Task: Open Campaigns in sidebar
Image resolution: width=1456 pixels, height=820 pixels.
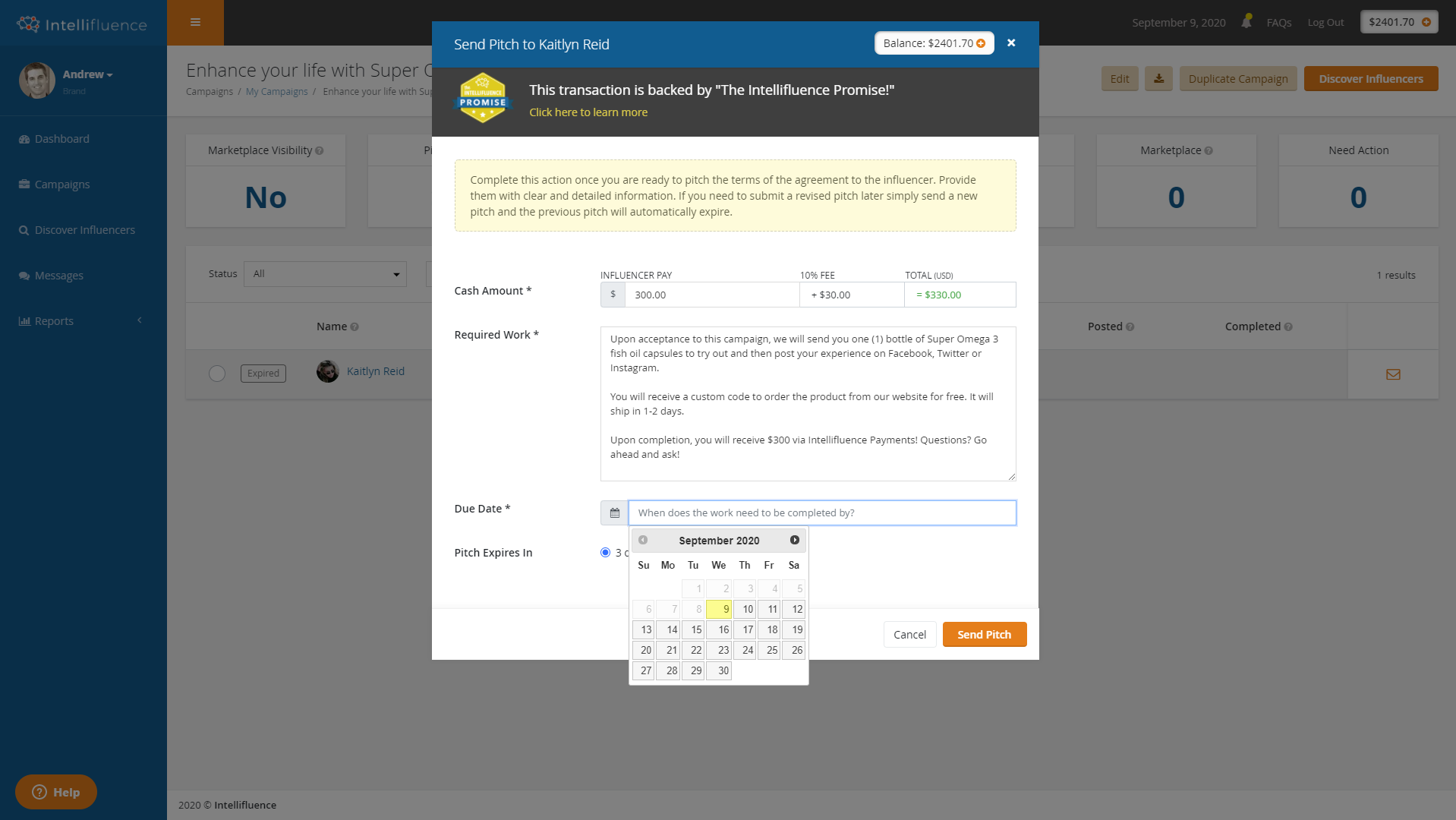Action: click(54, 184)
